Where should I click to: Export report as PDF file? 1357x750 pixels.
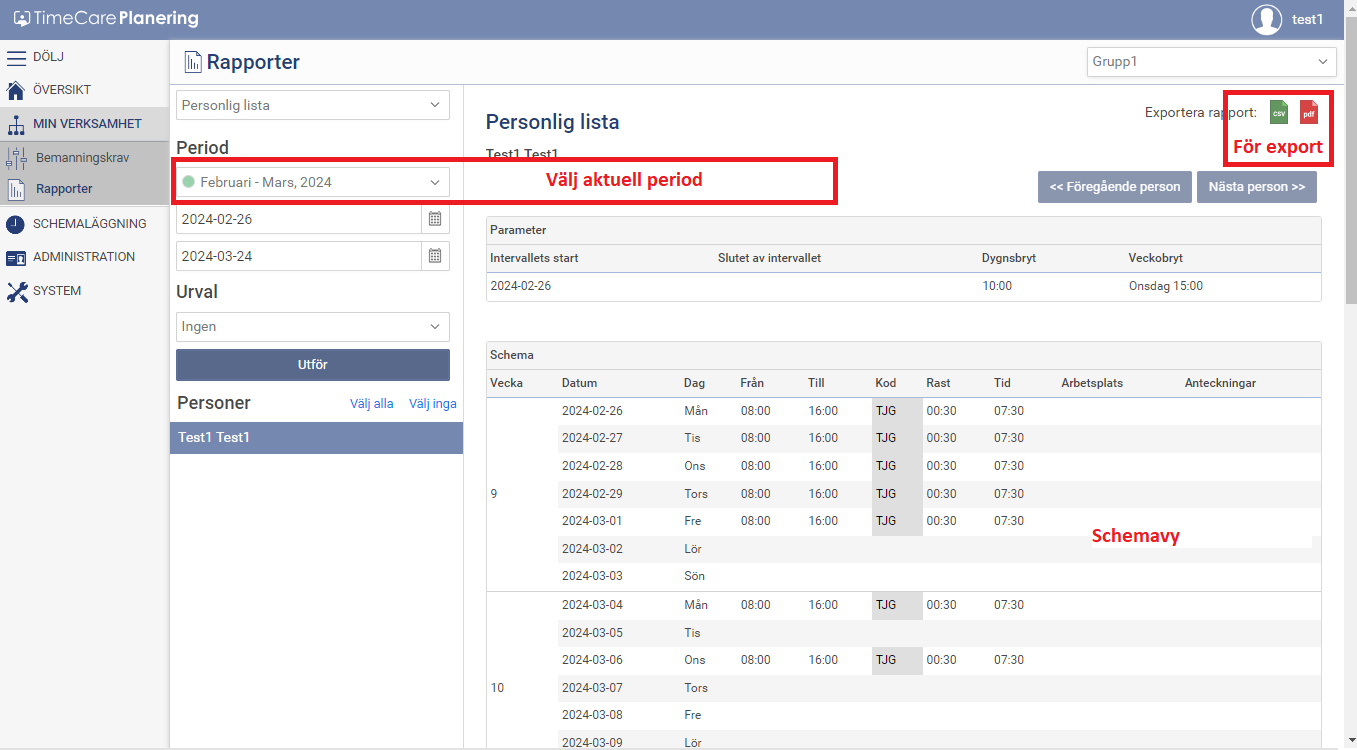pos(1309,112)
